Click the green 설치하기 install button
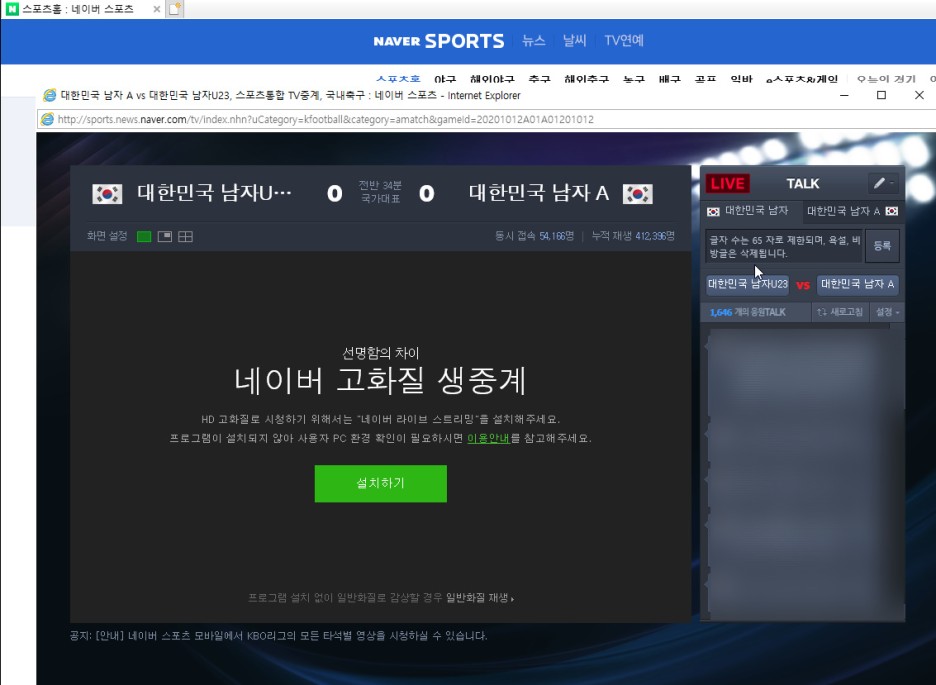936x685 pixels. coord(380,483)
